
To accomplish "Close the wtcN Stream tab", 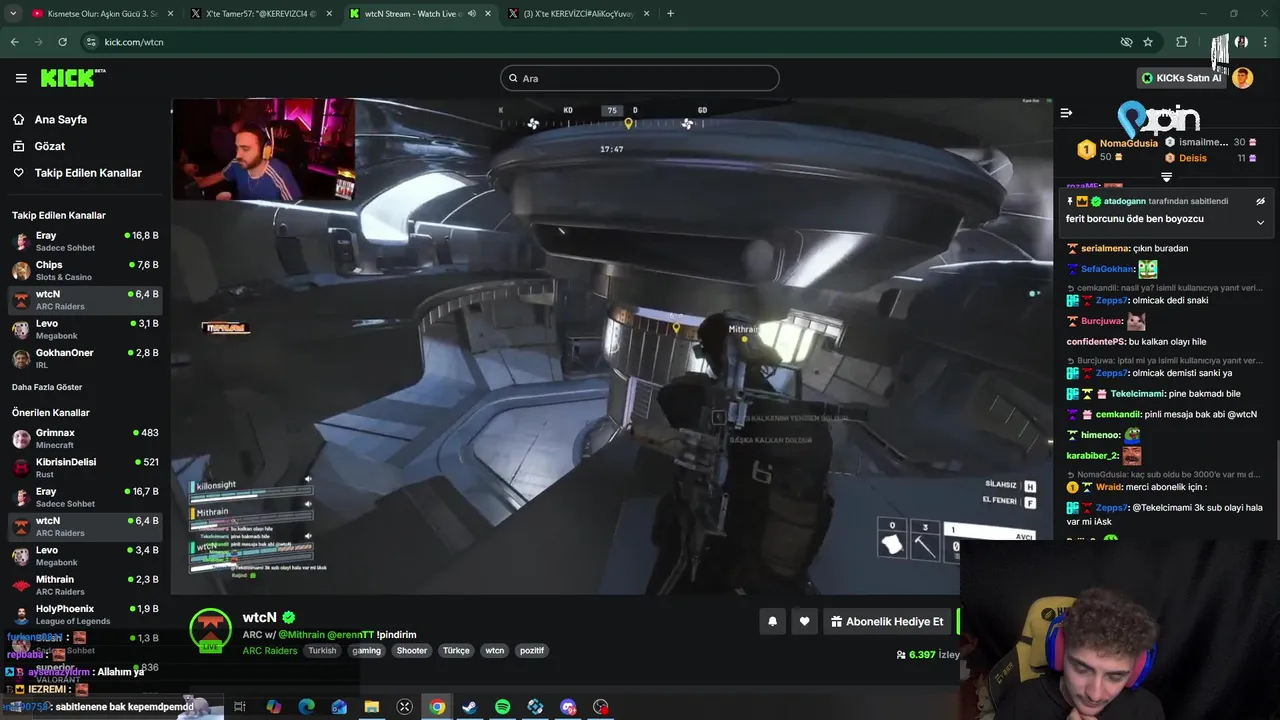I will (488, 14).
